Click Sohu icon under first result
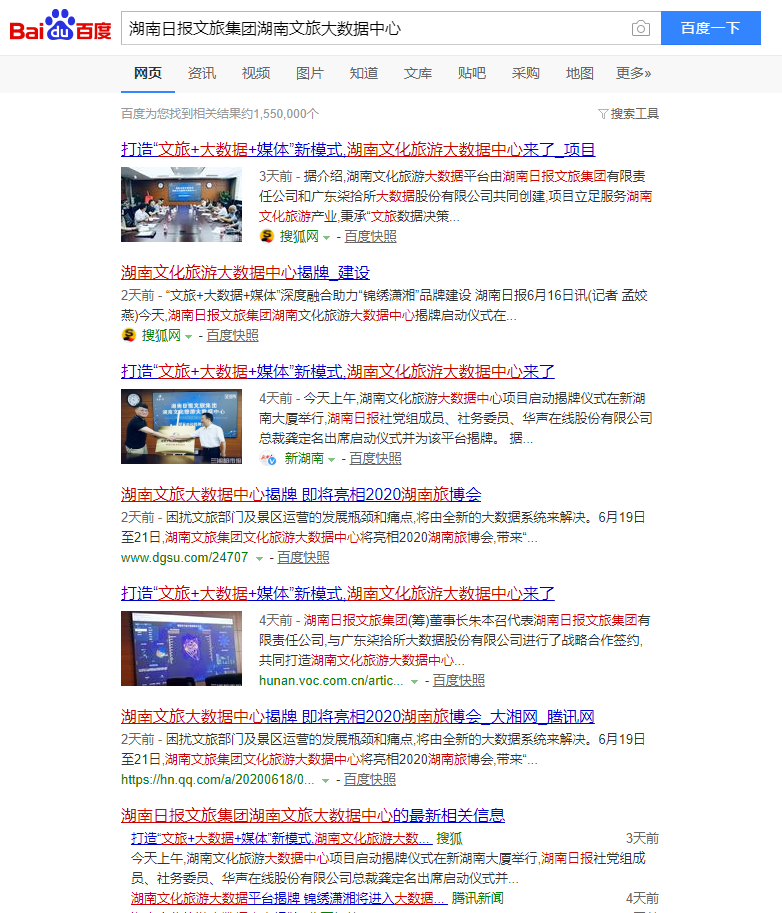Image resolution: width=782 pixels, height=913 pixels. pos(267,236)
